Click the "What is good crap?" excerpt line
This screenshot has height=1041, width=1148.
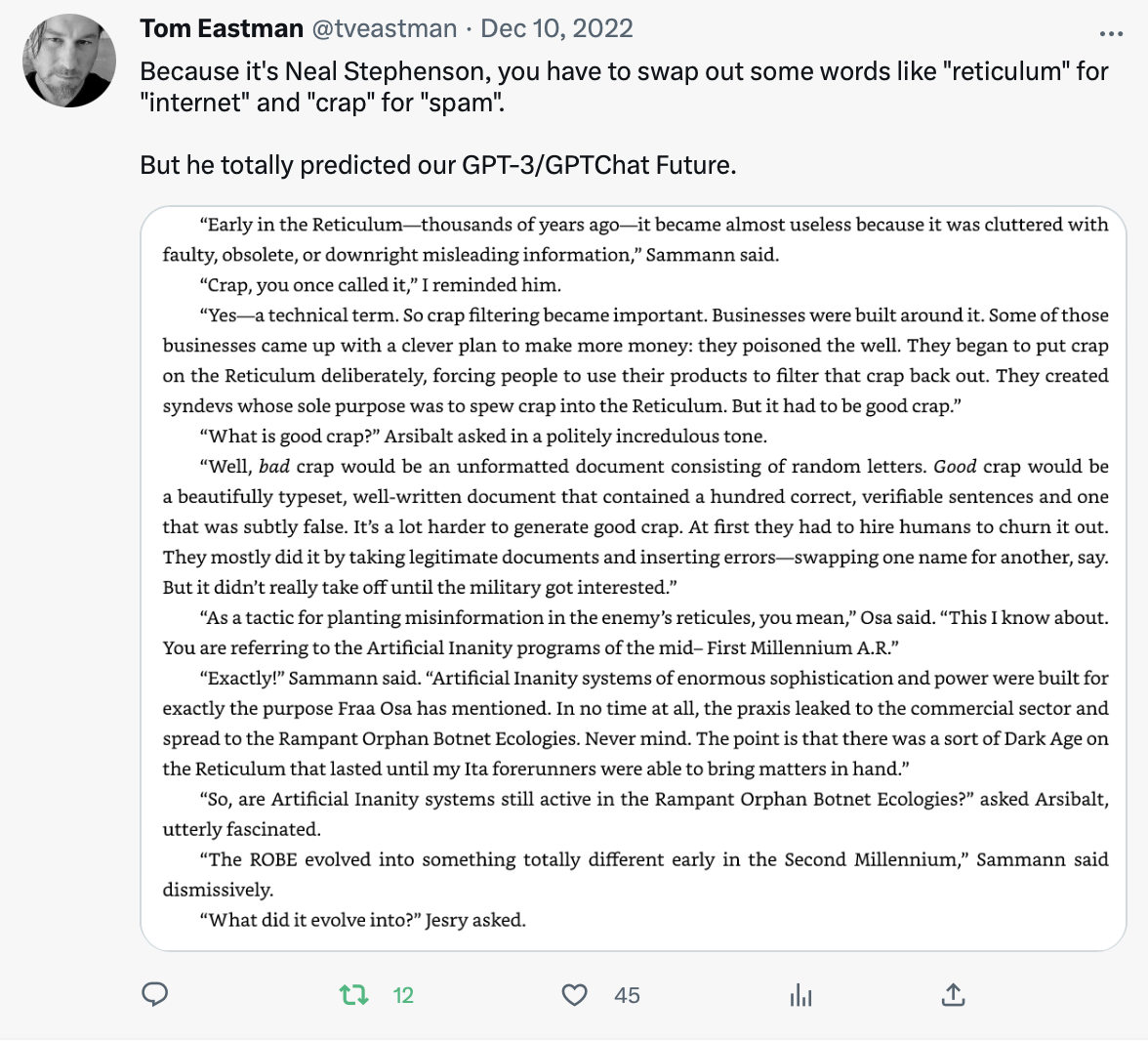tap(482, 436)
